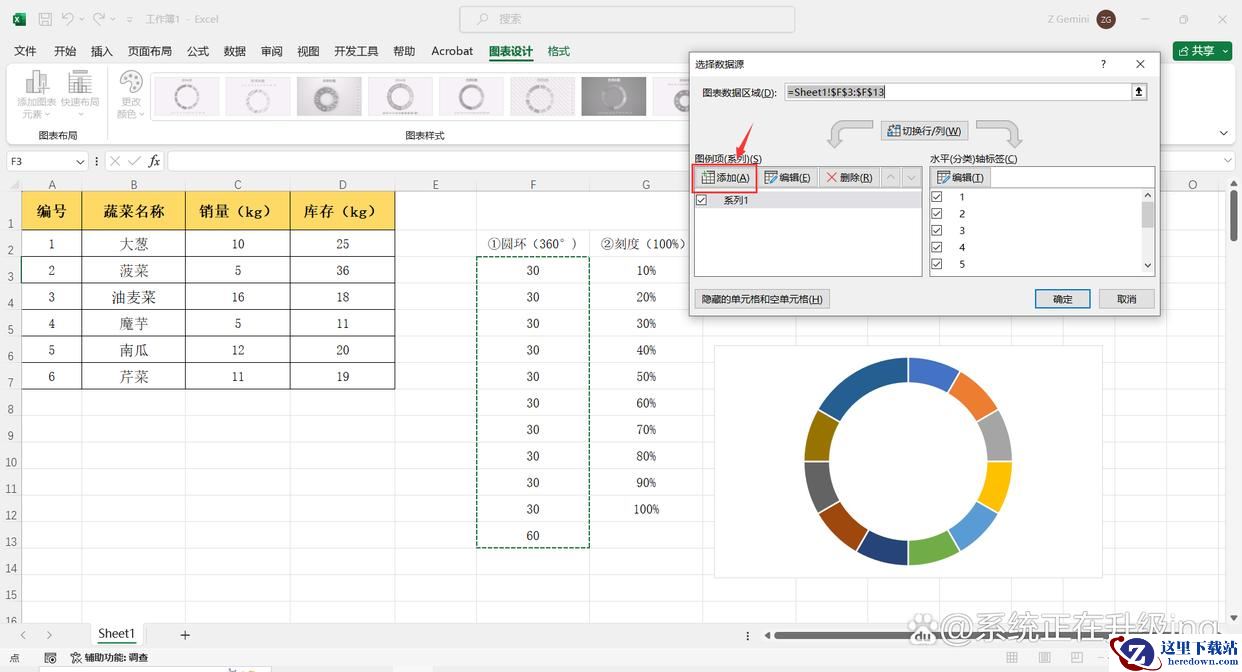
Task: Open the Name Box dropdown
Action: pos(80,161)
